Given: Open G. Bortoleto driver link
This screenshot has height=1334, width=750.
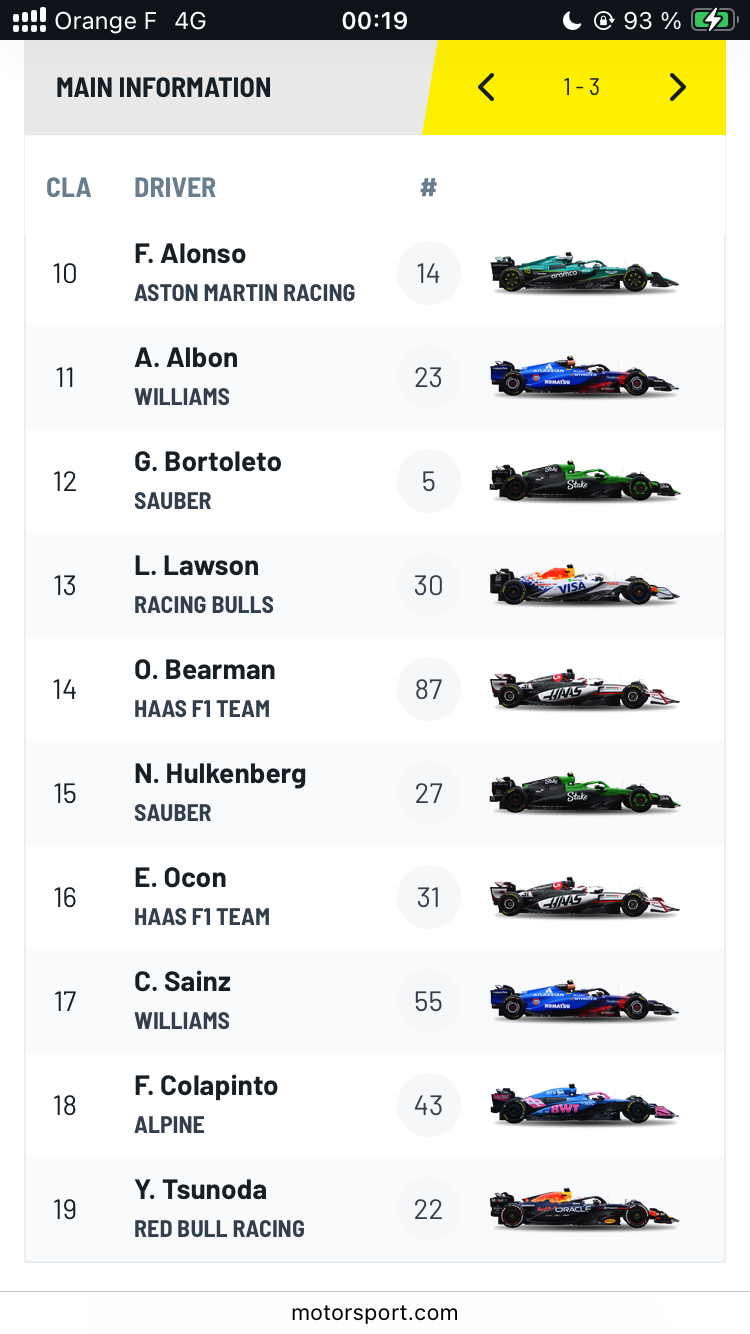Looking at the screenshot, I should pyautogui.click(x=208, y=462).
